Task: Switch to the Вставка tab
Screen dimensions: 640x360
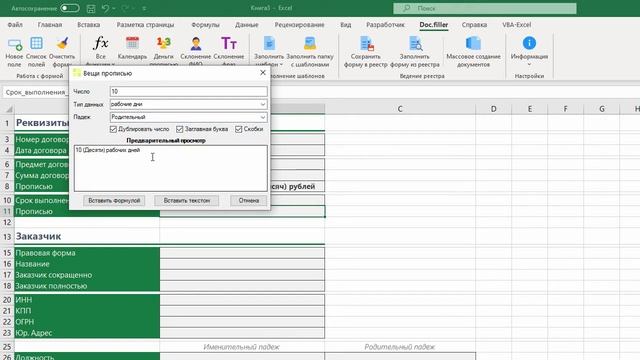Action: coord(89,25)
